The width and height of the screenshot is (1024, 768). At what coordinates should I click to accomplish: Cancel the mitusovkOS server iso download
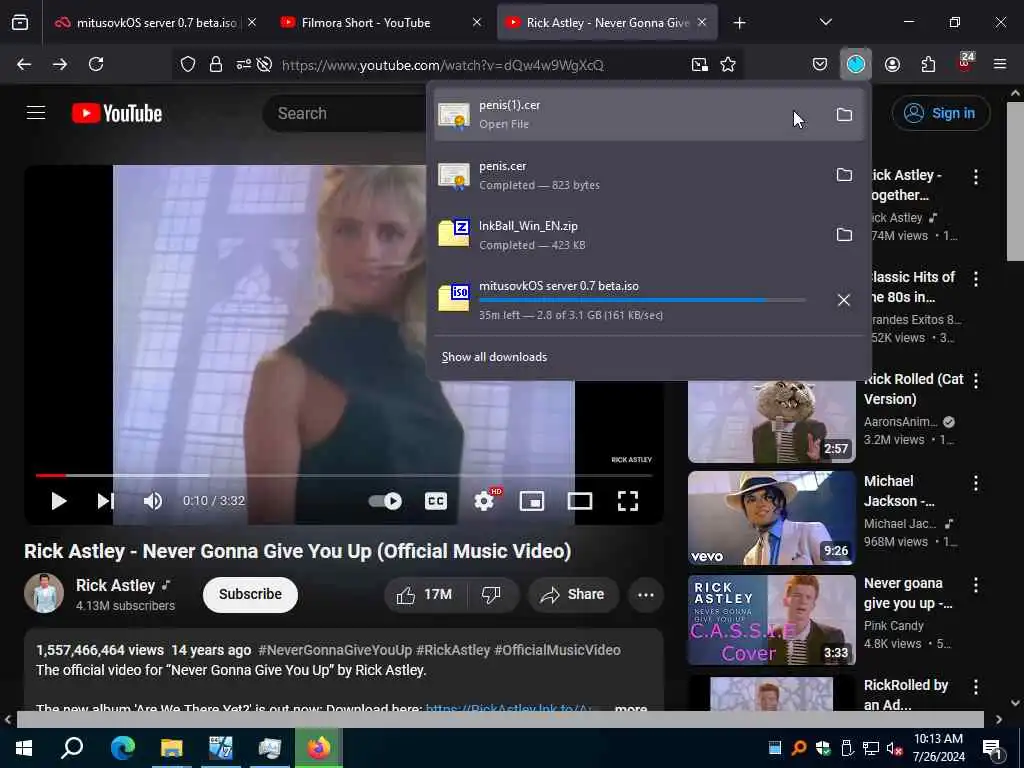(x=844, y=300)
